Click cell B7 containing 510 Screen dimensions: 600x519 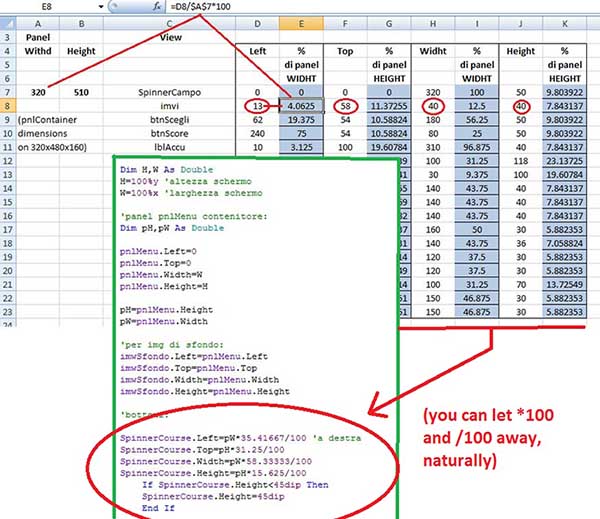82,92
